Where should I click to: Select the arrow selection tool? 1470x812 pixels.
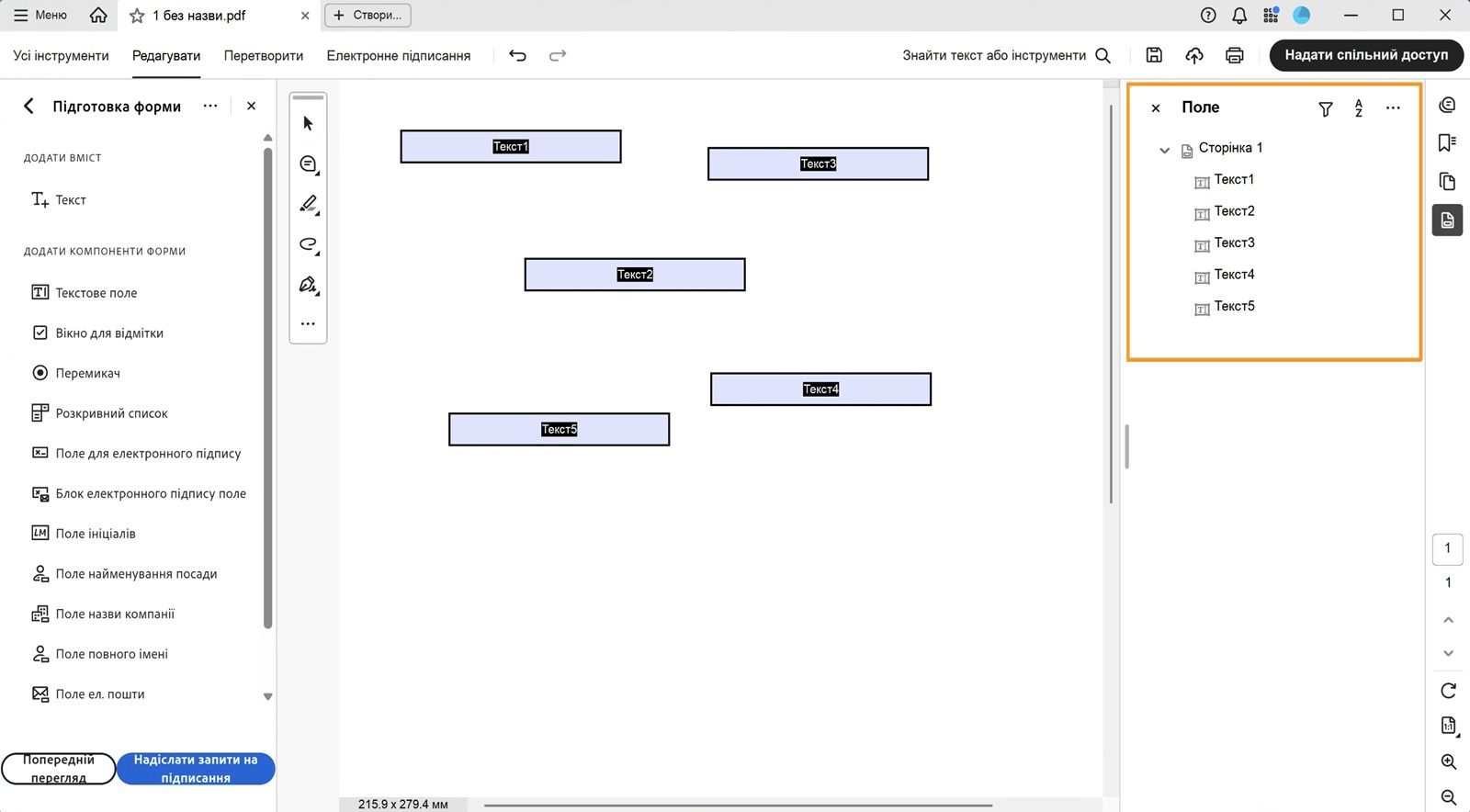click(308, 123)
